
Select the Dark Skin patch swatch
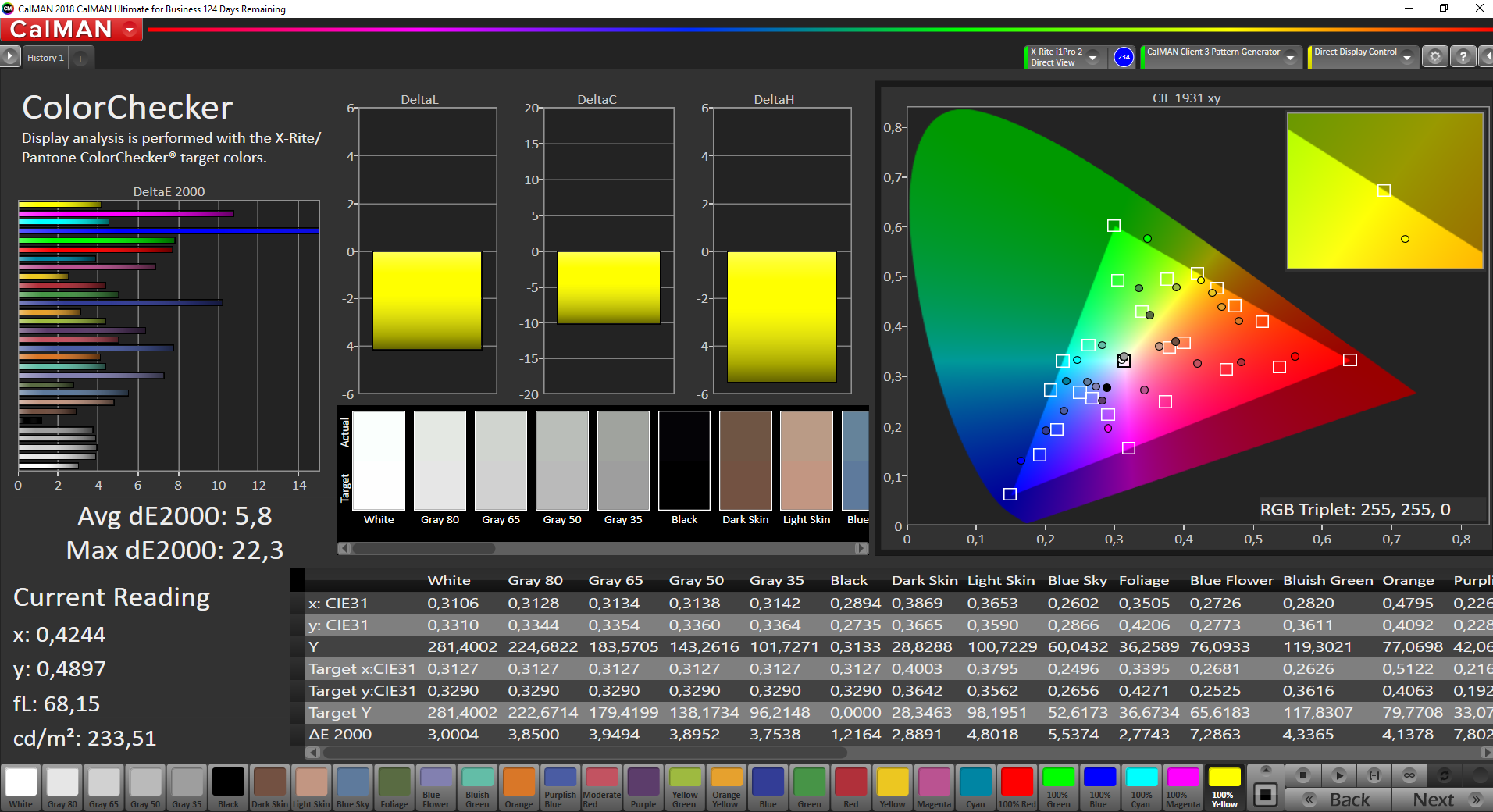[269, 787]
